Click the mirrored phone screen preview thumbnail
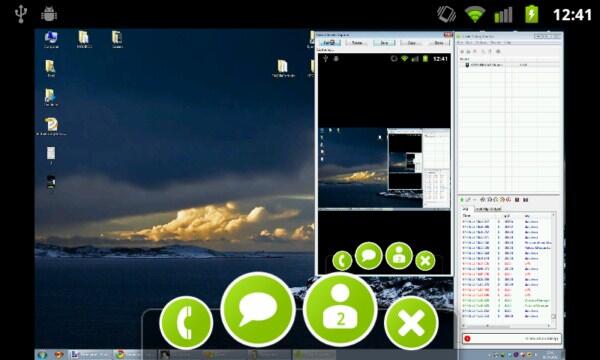Screen dimensions: 600x360 [384, 168]
